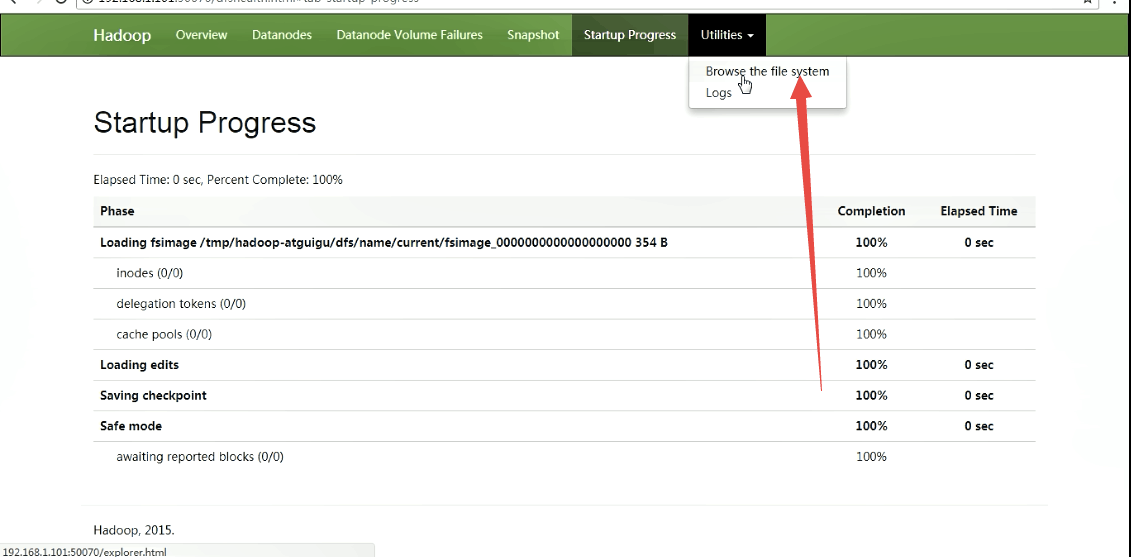Image resolution: width=1131 pixels, height=557 pixels.
Task: Click 0 sec in Saving checkpoint row
Action: tap(979, 395)
